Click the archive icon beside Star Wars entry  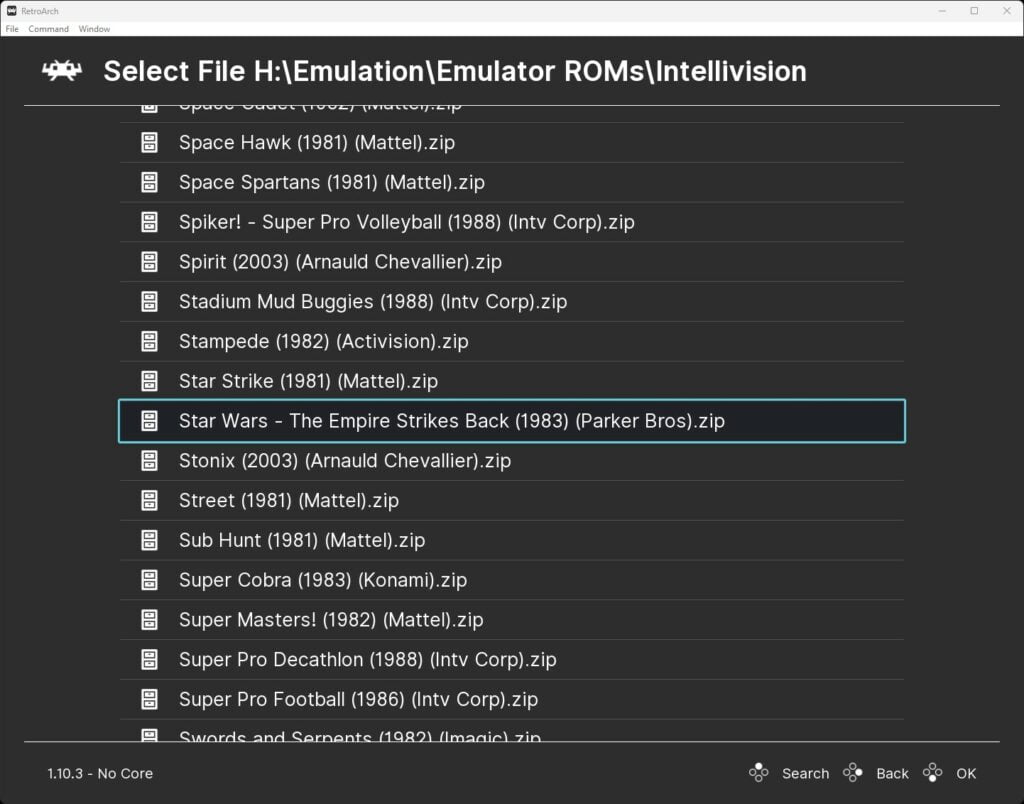(x=150, y=421)
